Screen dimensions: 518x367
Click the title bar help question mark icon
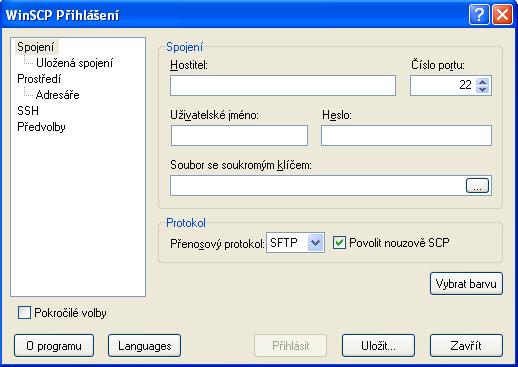[x=479, y=15]
